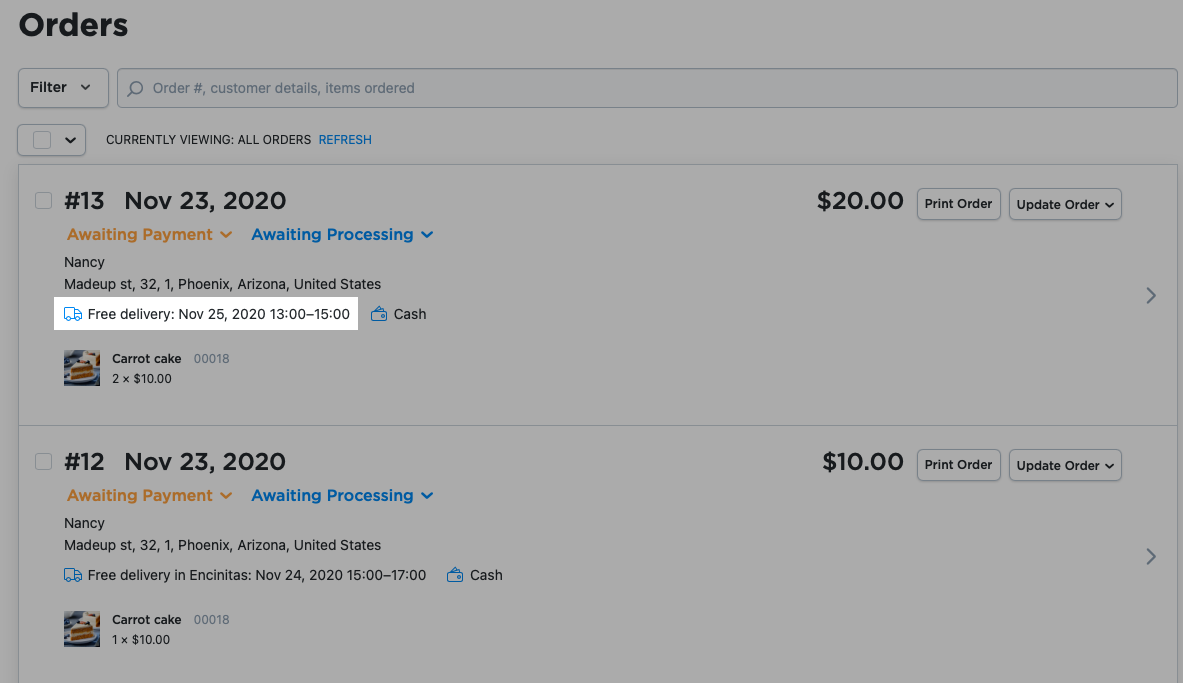1183x683 pixels.
Task: Toggle the select-all orders checkbox
Action: pyautogui.click(x=42, y=140)
